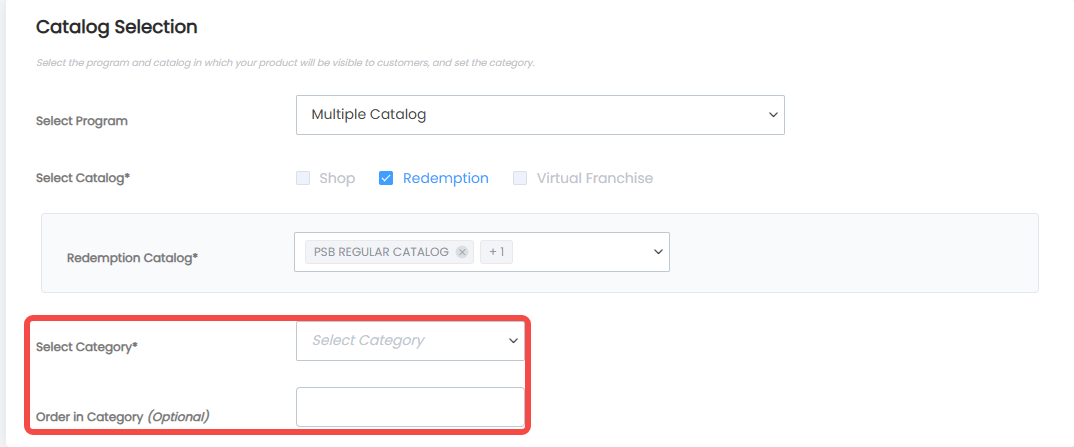Click the chevron arrow of Redemption Catalog
Image resolution: width=1074 pixels, height=447 pixels.
658,252
